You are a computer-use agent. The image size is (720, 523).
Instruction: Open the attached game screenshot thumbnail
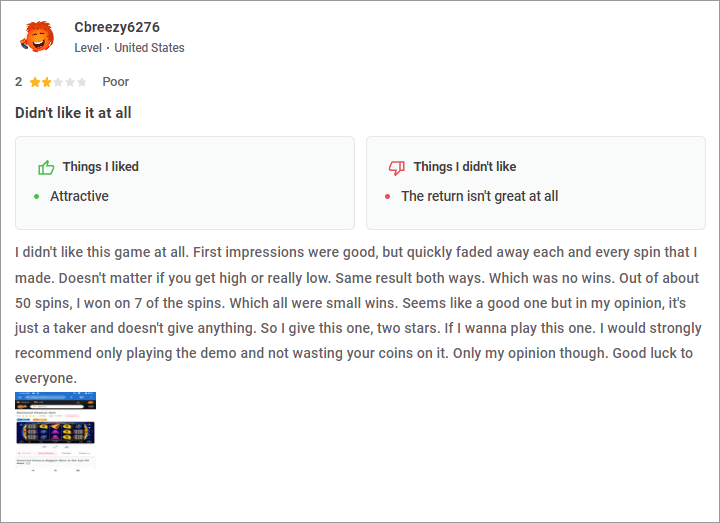point(56,430)
